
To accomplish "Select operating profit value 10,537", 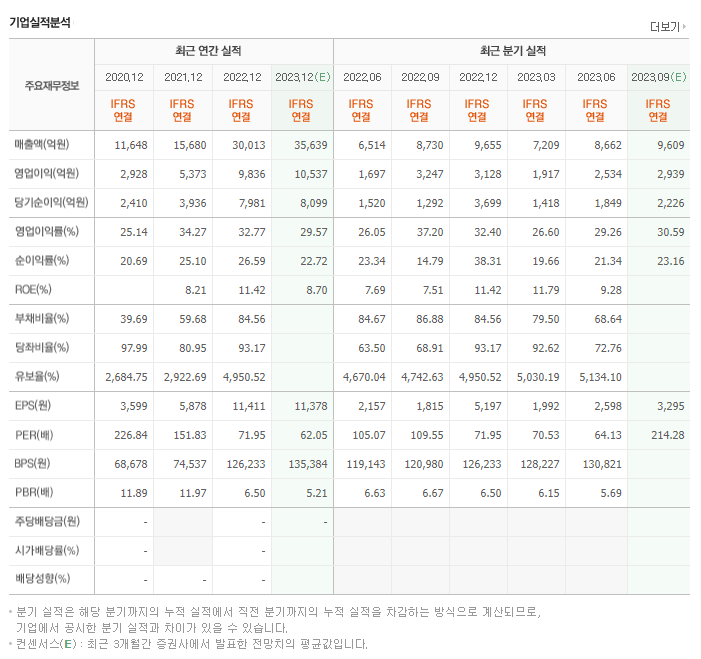I will [x=311, y=174].
